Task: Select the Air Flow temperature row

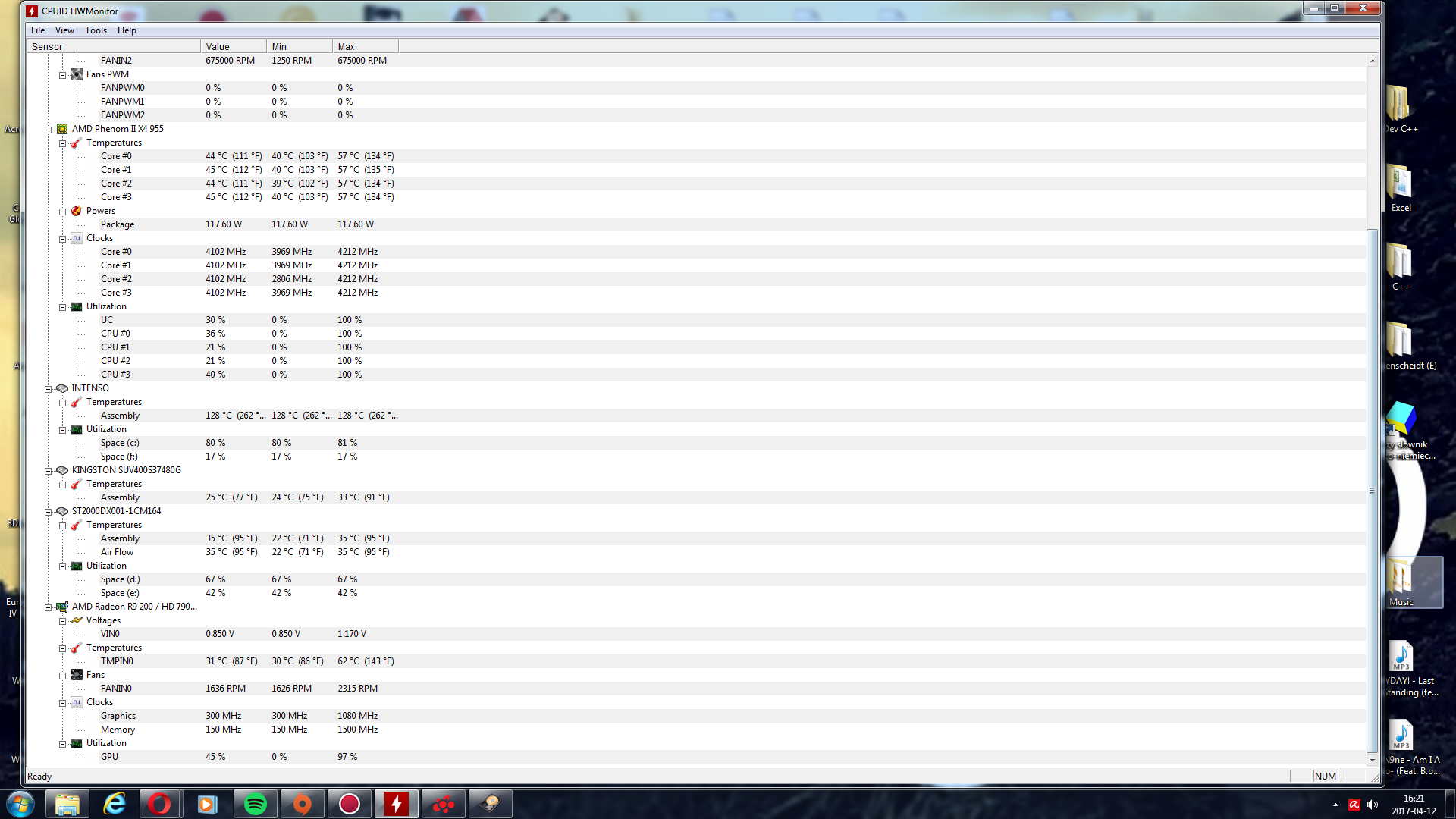Action: click(x=696, y=552)
